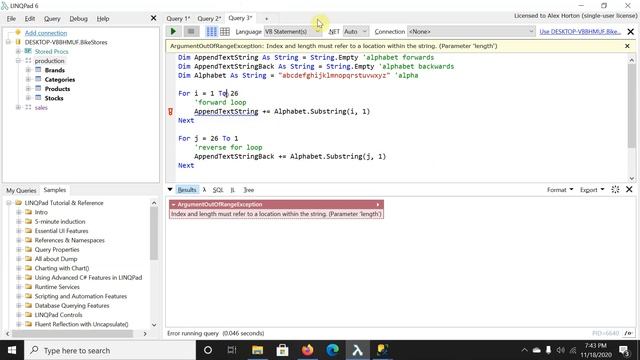Viewport: 640px width, 360px height.
Task: Open Task View on the taskbar
Action: coord(232,350)
